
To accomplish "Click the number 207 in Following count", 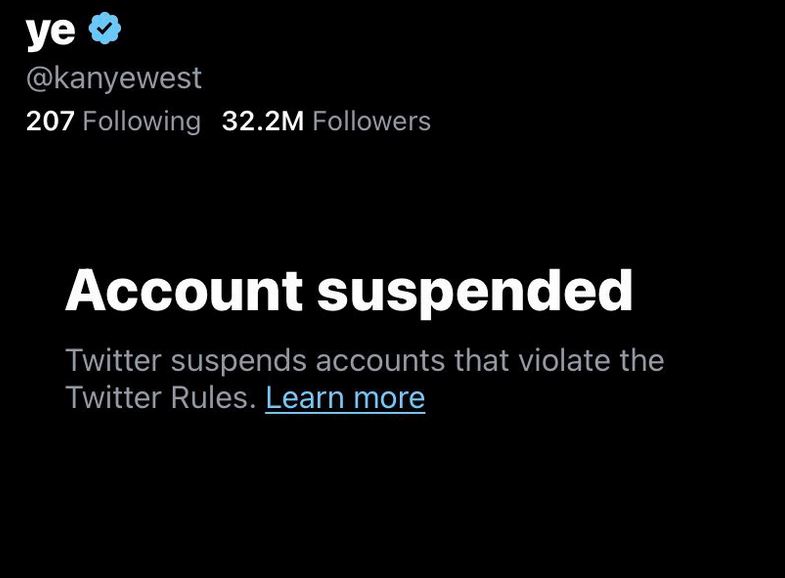I will click(x=50, y=121).
